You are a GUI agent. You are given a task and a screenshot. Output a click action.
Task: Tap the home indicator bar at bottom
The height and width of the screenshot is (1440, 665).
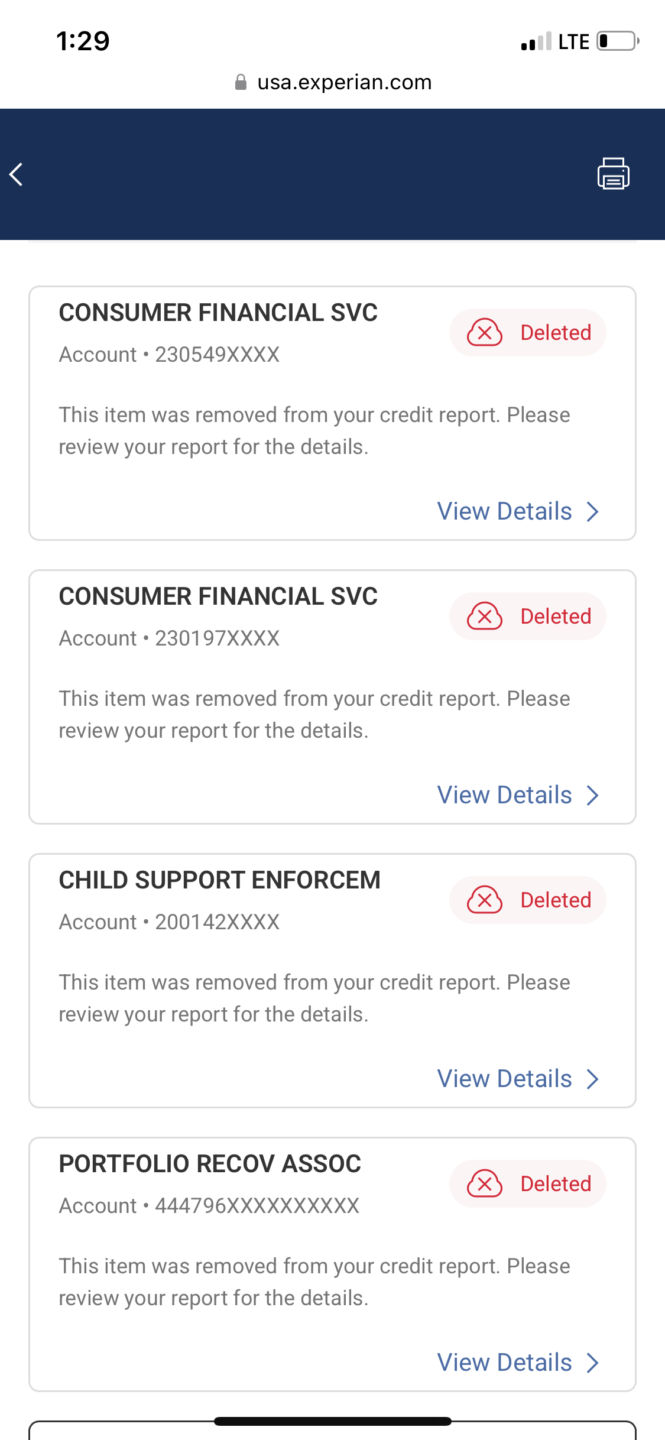332,1420
